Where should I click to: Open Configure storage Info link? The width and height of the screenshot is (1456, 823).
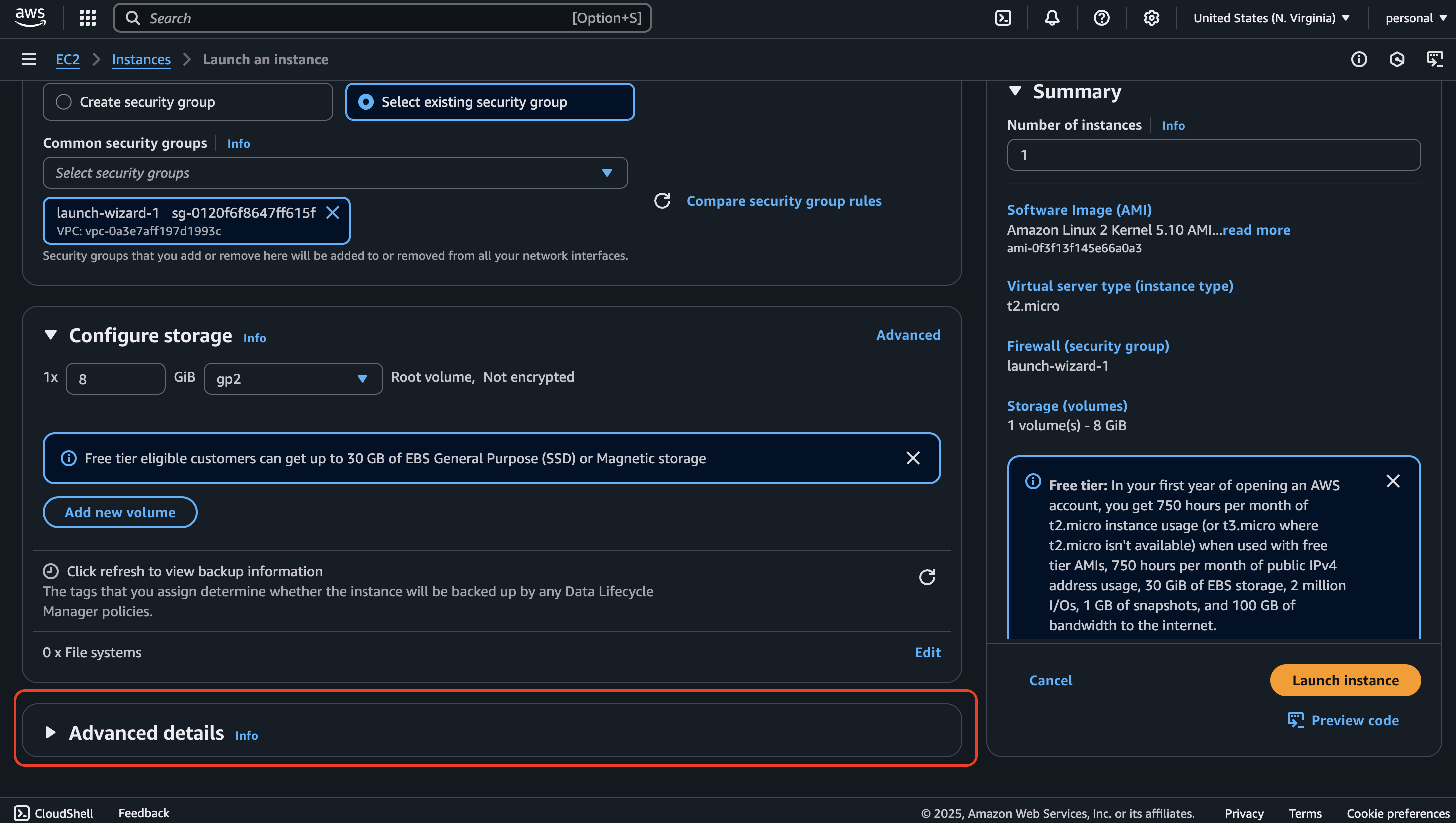(x=254, y=338)
